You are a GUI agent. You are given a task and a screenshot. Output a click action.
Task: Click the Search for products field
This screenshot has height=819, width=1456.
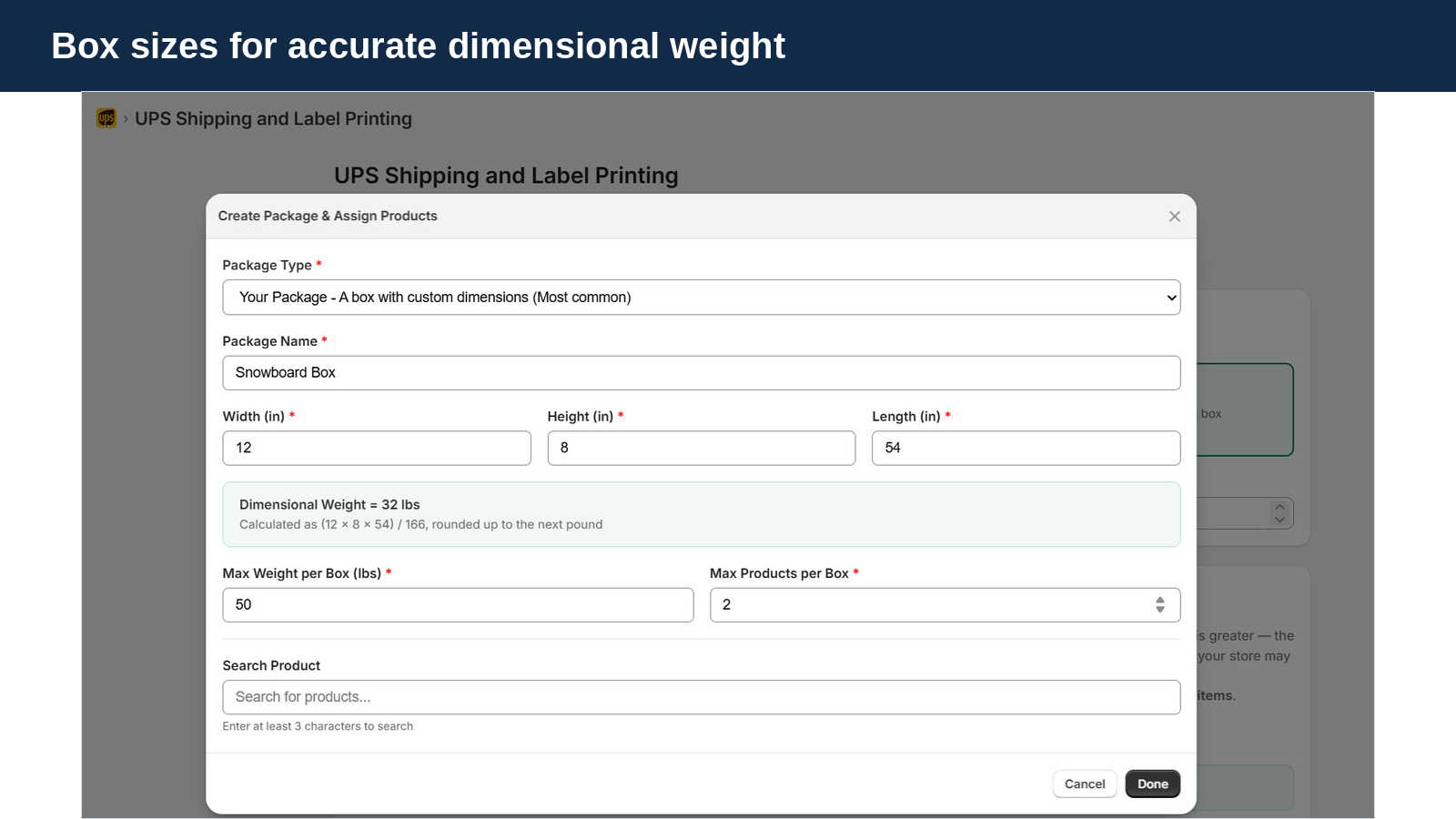[702, 697]
